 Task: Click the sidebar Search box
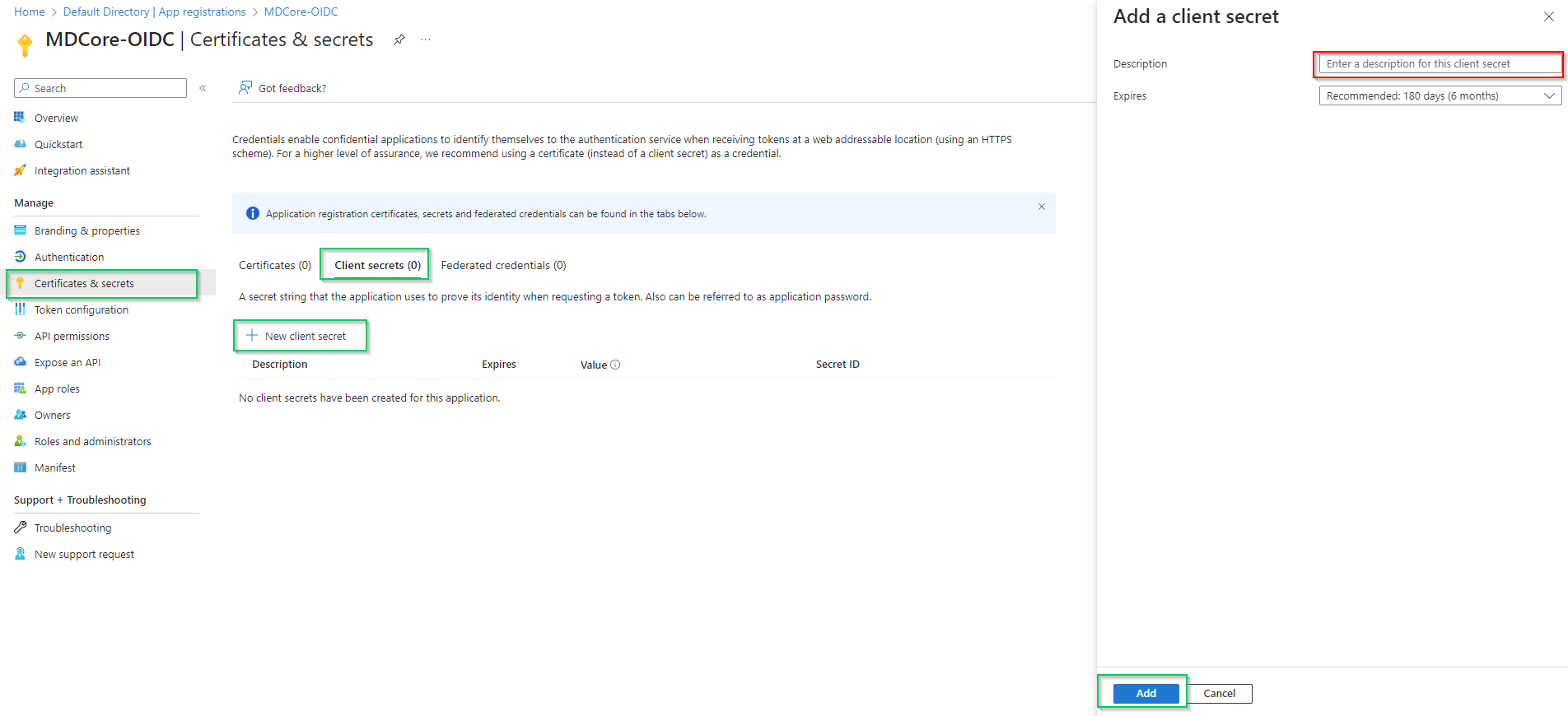tap(100, 88)
